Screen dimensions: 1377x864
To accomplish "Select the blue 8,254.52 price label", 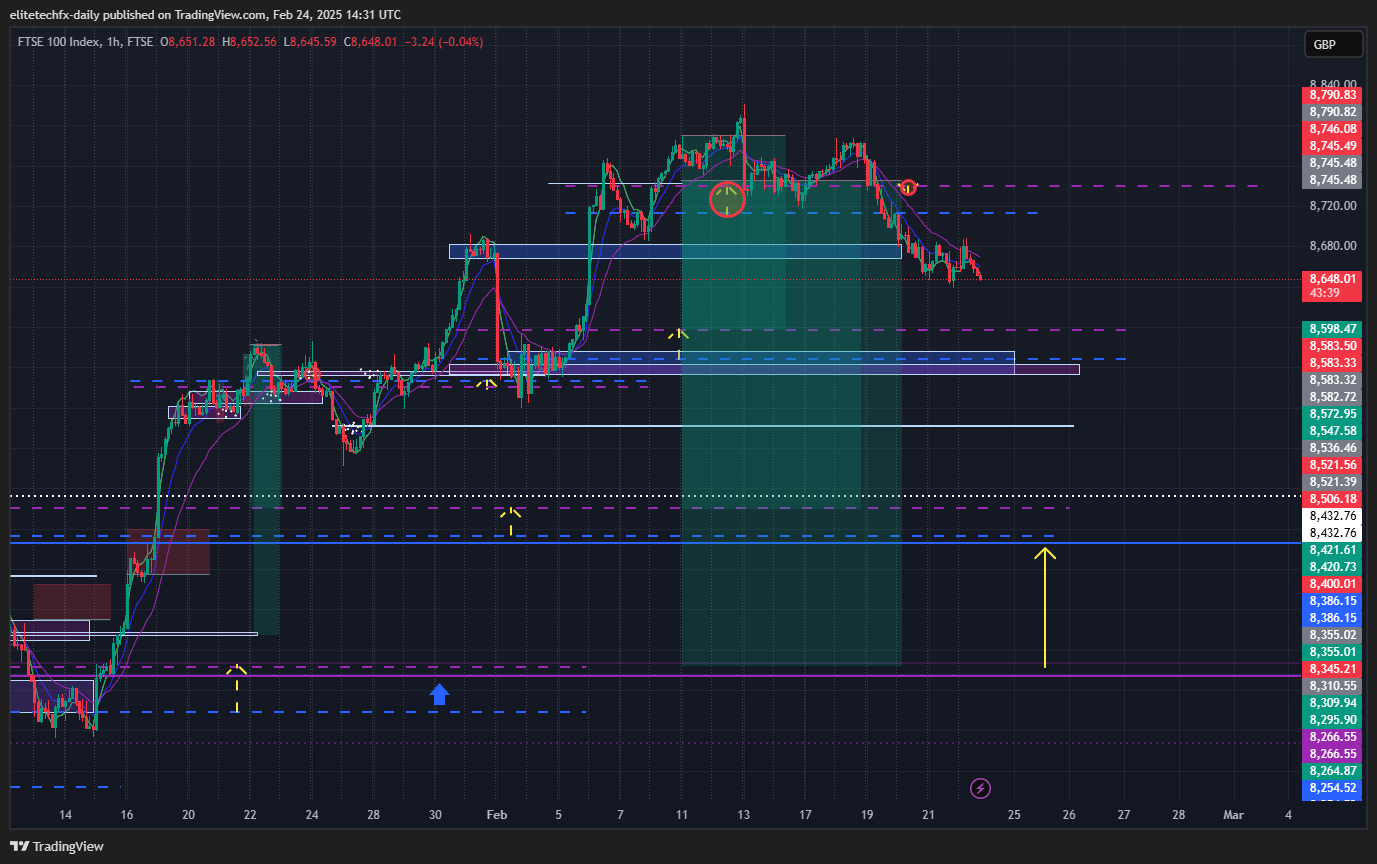I will (1332, 788).
